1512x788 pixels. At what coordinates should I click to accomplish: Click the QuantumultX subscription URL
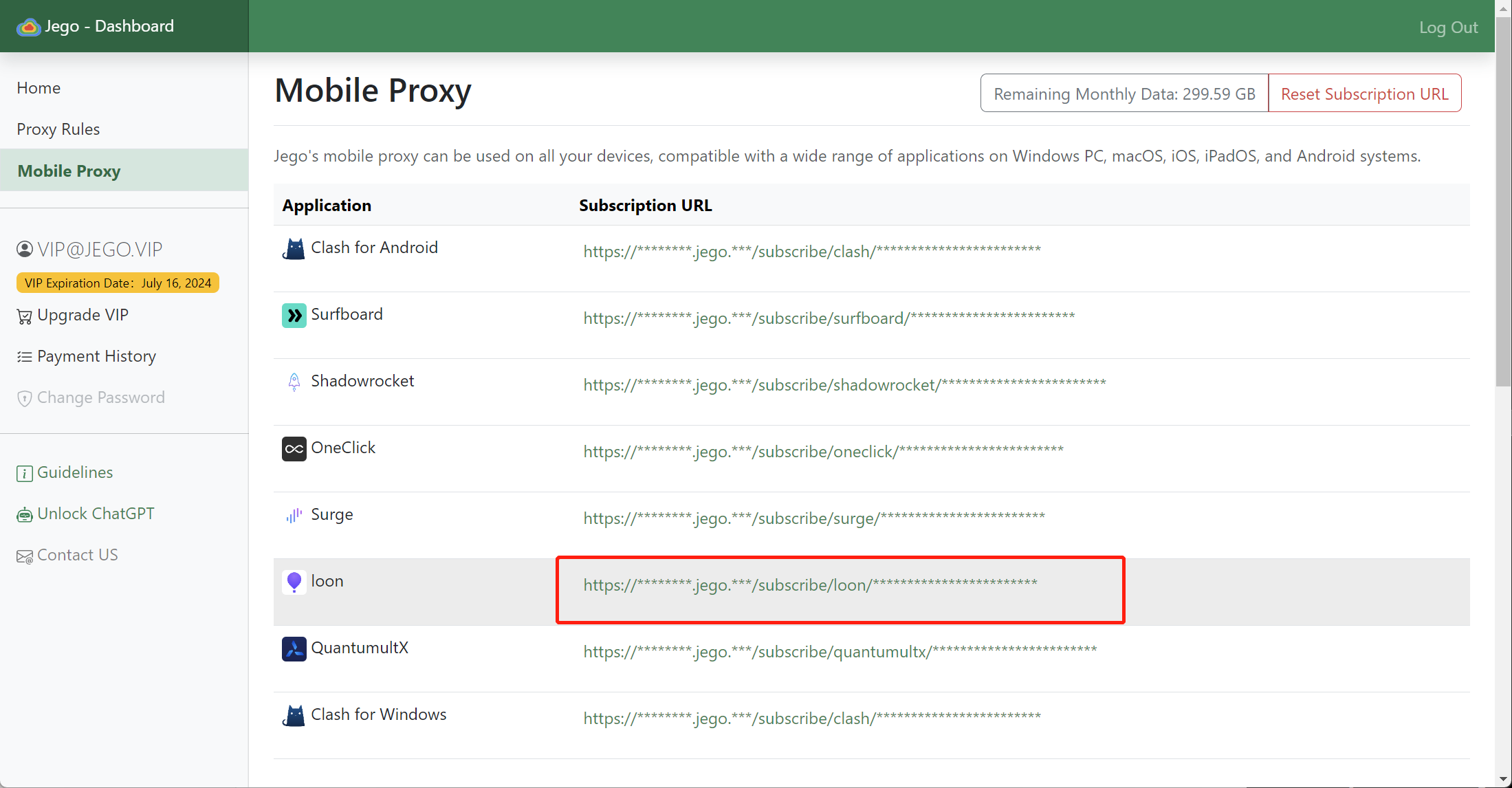point(840,651)
